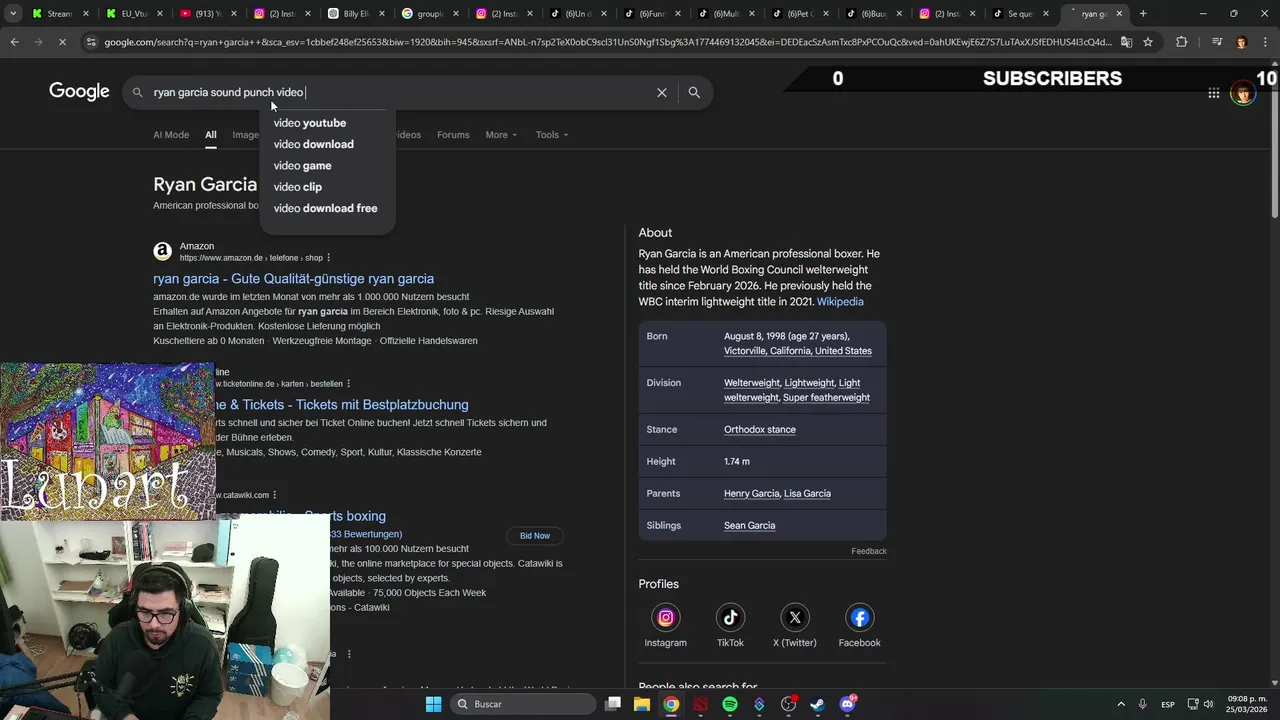
Task: Open Amazon ryan garcia result link
Action: click(293, 279)
